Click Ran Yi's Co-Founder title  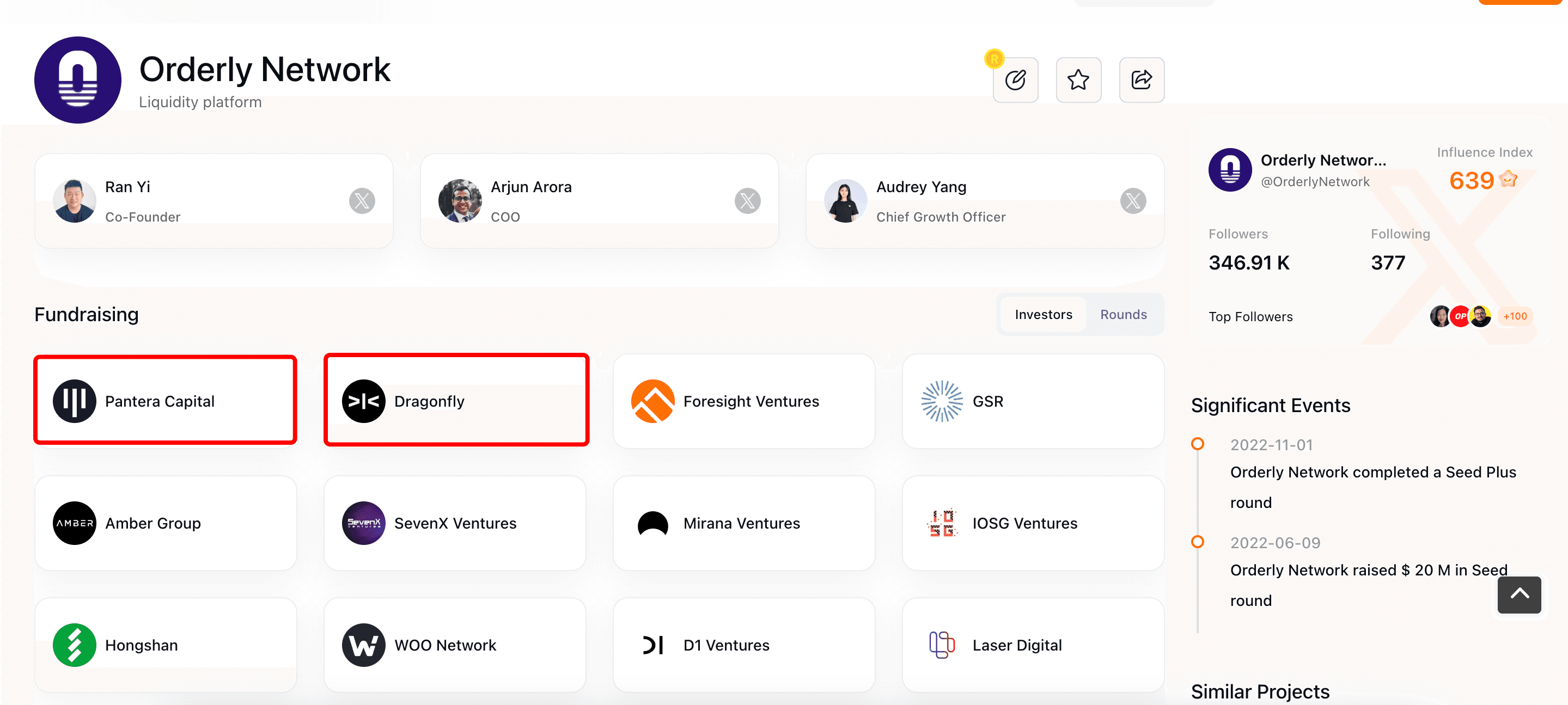click(x=143, y=217)
